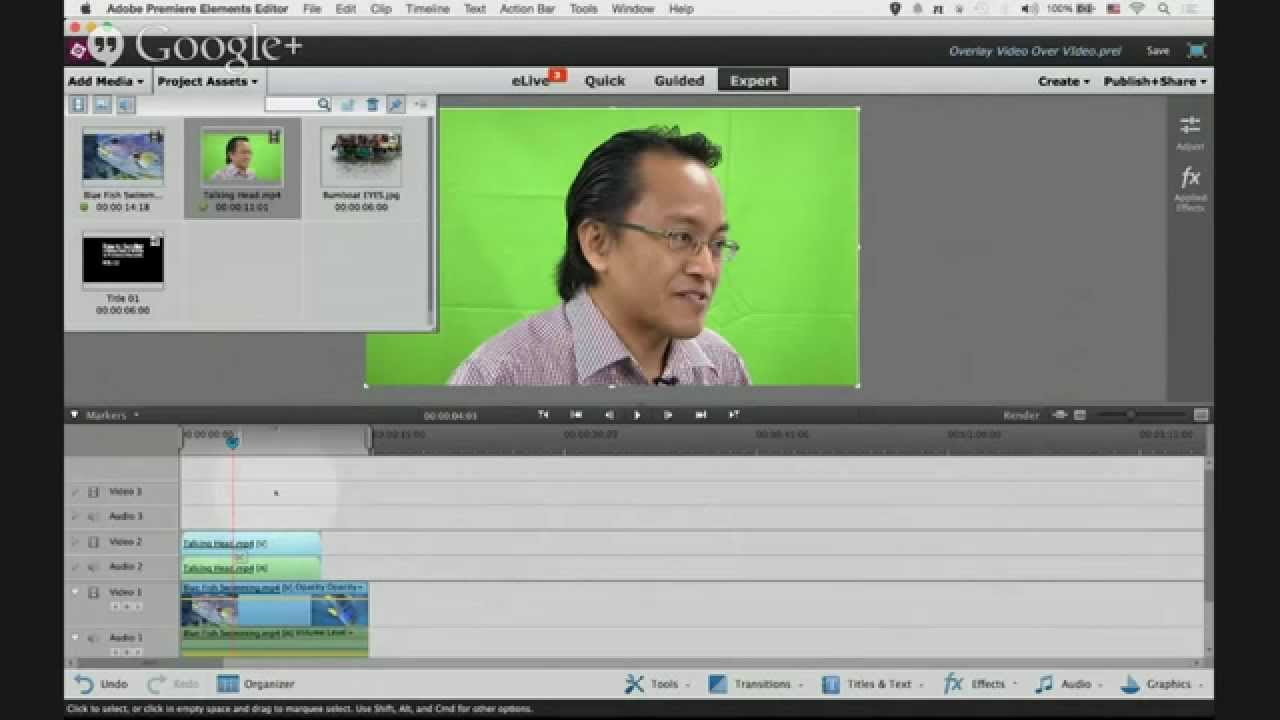The width and height of the screenshot is (1280, 720).
Task: Switch to the Expert tab
Action: click(x=753, y=81)
